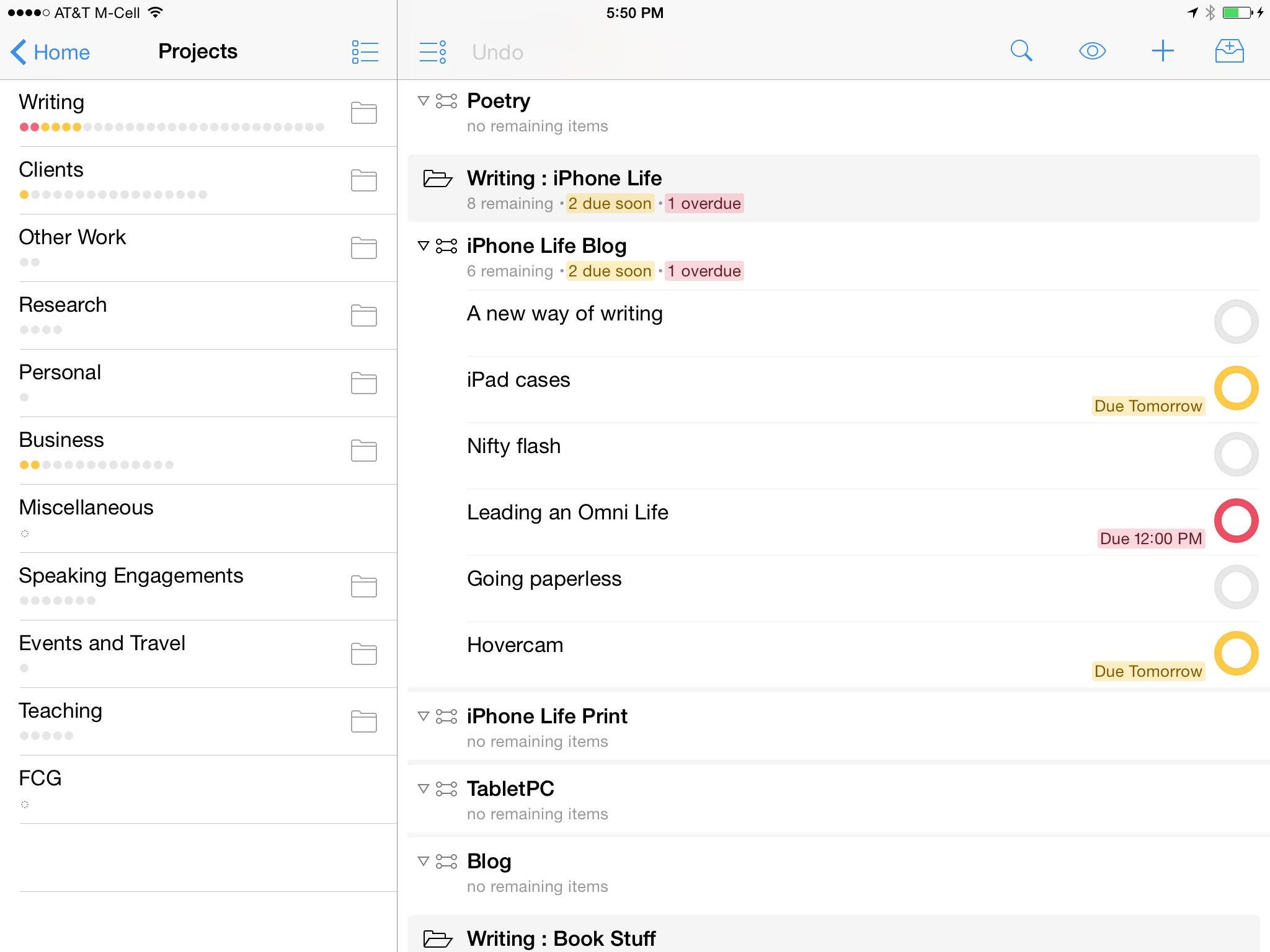The image size is (1270, 952).
Task: Open the Writing : Book Stuff folder icon
Action: pos(438,939)
